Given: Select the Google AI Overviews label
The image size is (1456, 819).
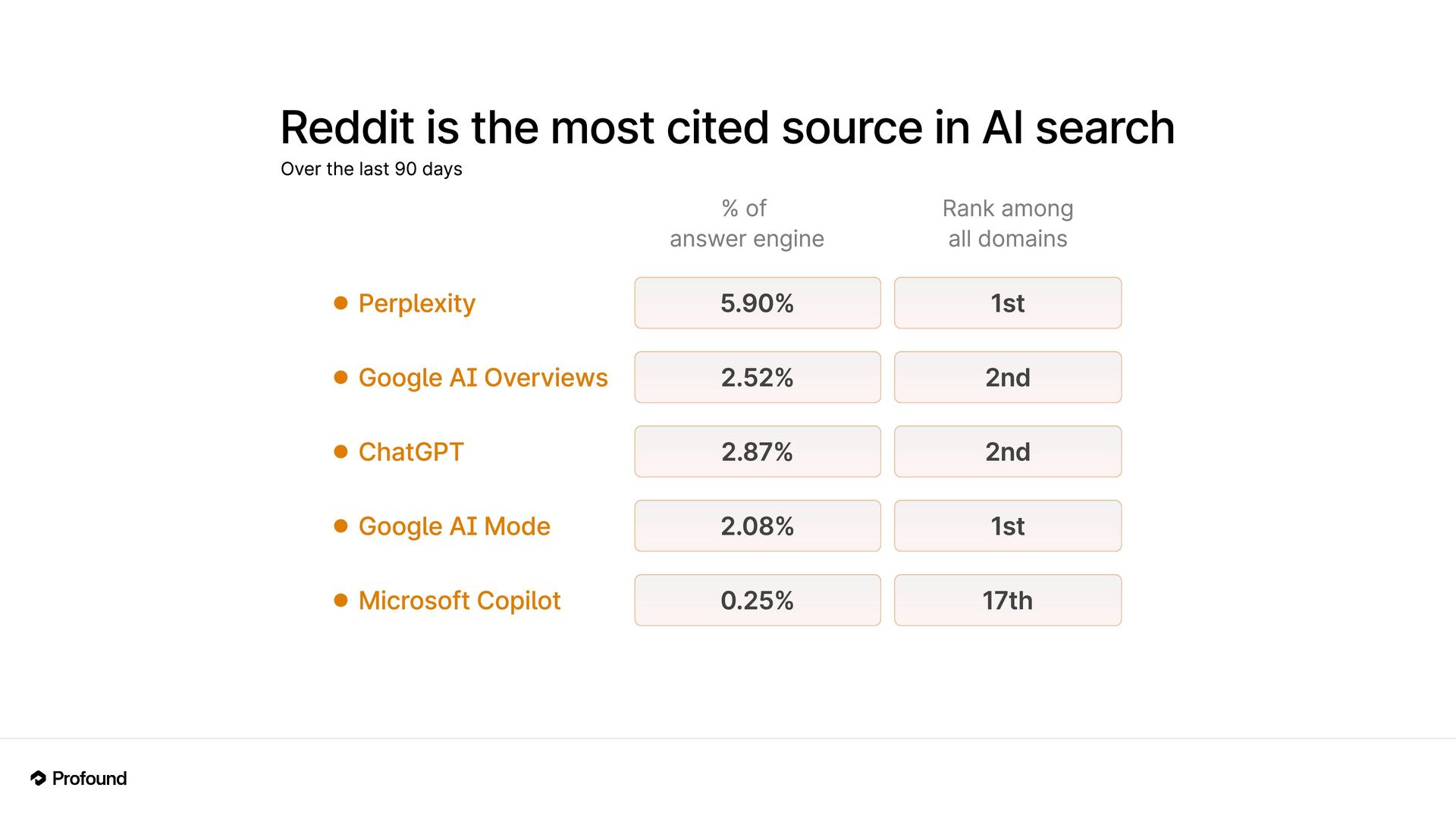Looking at the screenshot, I should click(483, 378).
